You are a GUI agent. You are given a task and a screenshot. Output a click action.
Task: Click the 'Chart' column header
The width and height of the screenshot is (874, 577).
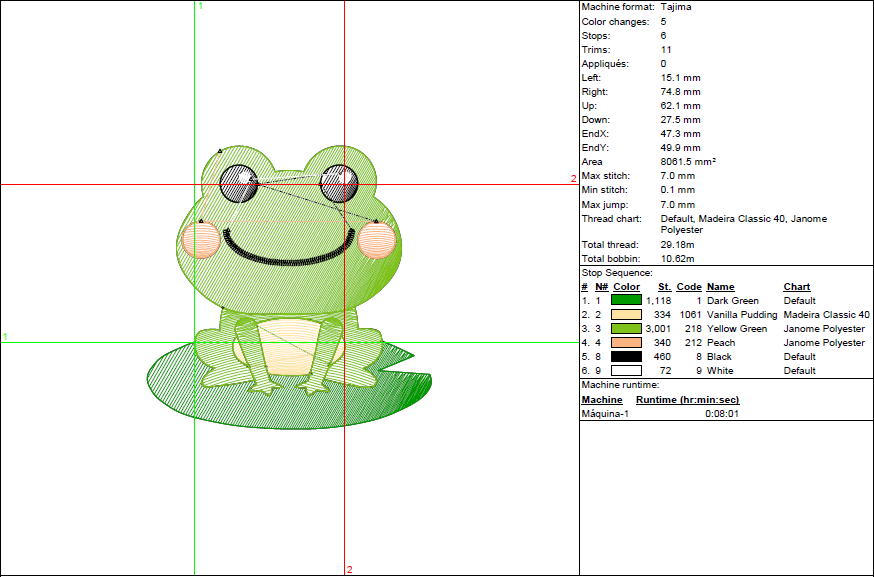pos(797,287)
